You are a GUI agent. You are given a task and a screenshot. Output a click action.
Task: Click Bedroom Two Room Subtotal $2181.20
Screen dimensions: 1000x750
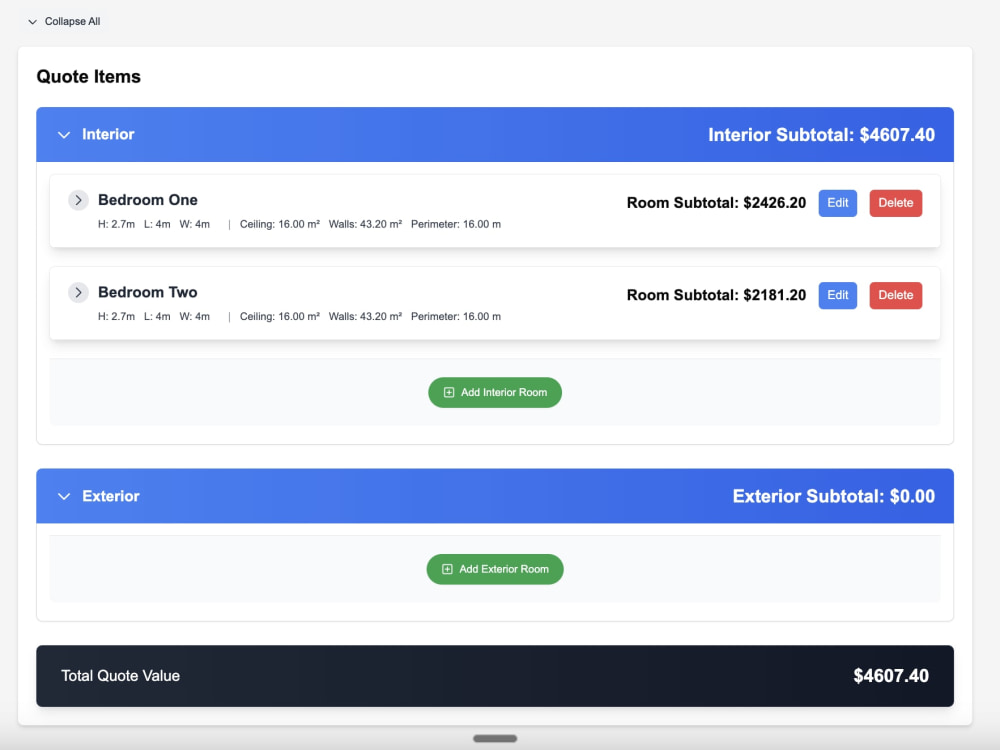tap(716, 295)
